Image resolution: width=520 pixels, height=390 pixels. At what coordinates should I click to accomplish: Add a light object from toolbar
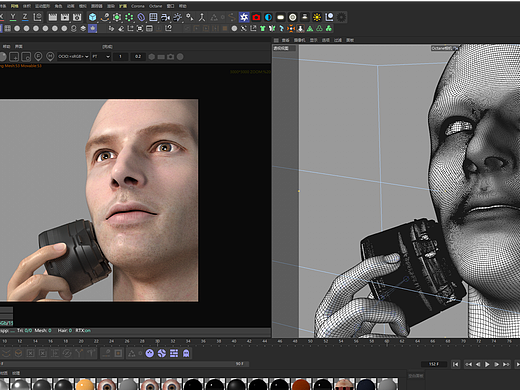178,17
